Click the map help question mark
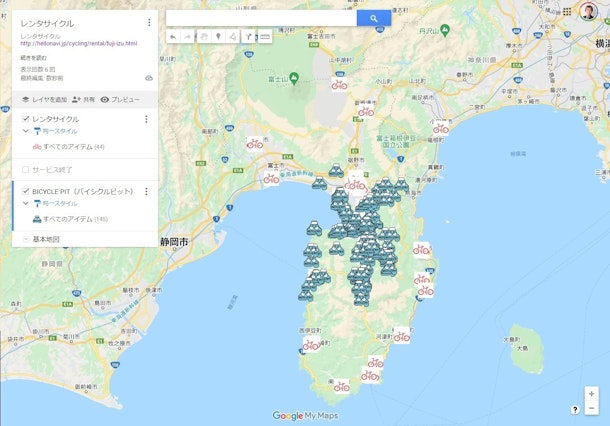This screenshot has width=610, height=426. [x=576, y=409]
